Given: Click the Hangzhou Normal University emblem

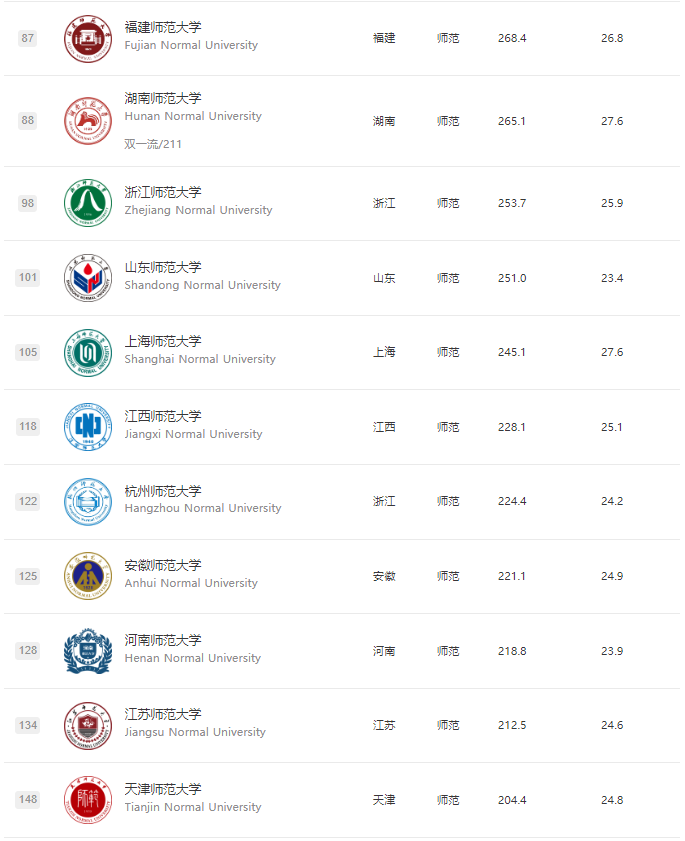Looking at the screenshot, I should click(84, 501).
